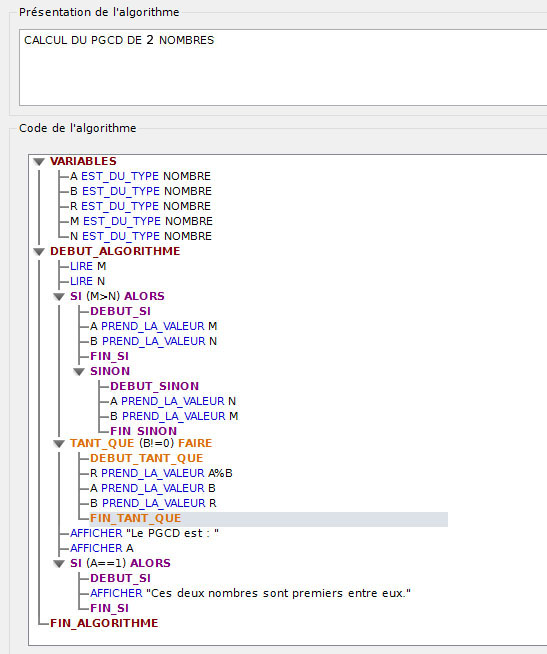Screen dimensions: 547x654
Task: Select the LIRE M instruction
Action: coord(88,267)
